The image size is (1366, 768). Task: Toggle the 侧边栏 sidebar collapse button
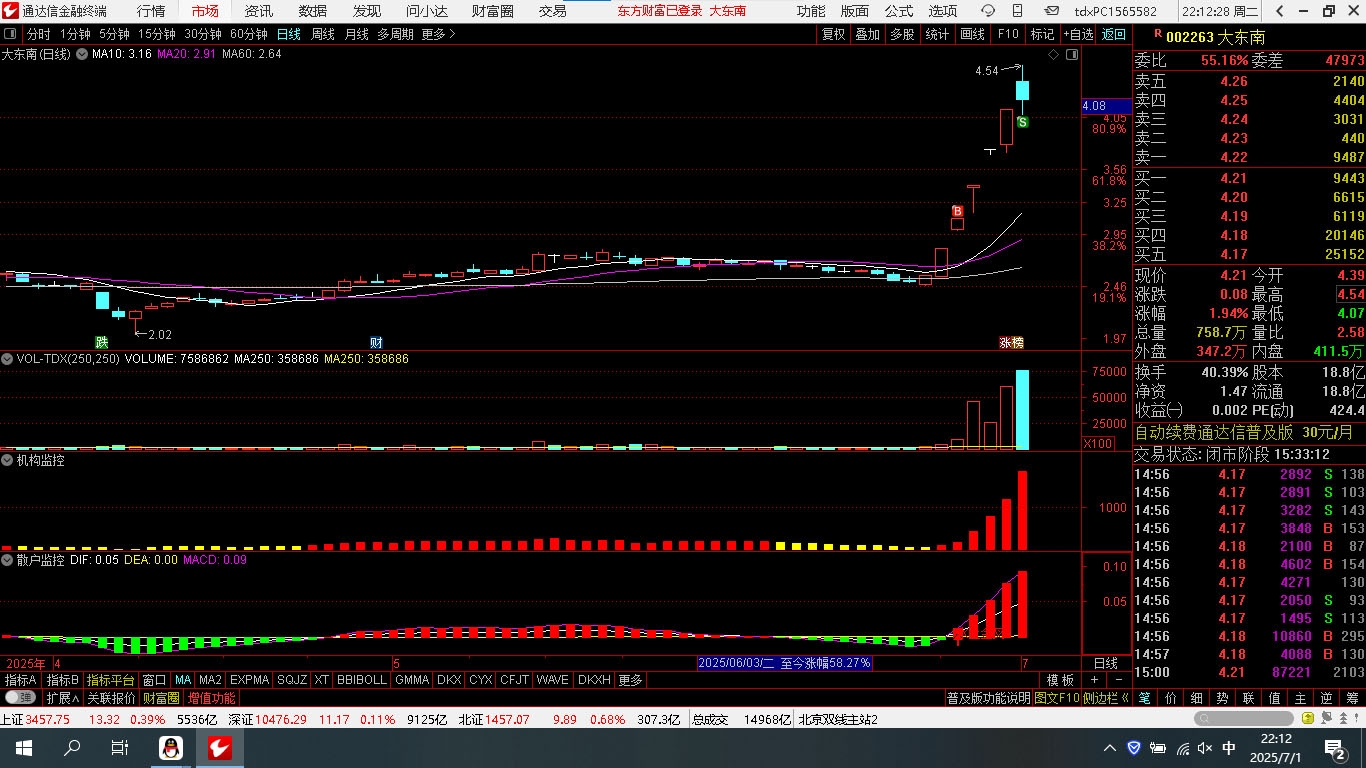click(x=1107, y=698)
